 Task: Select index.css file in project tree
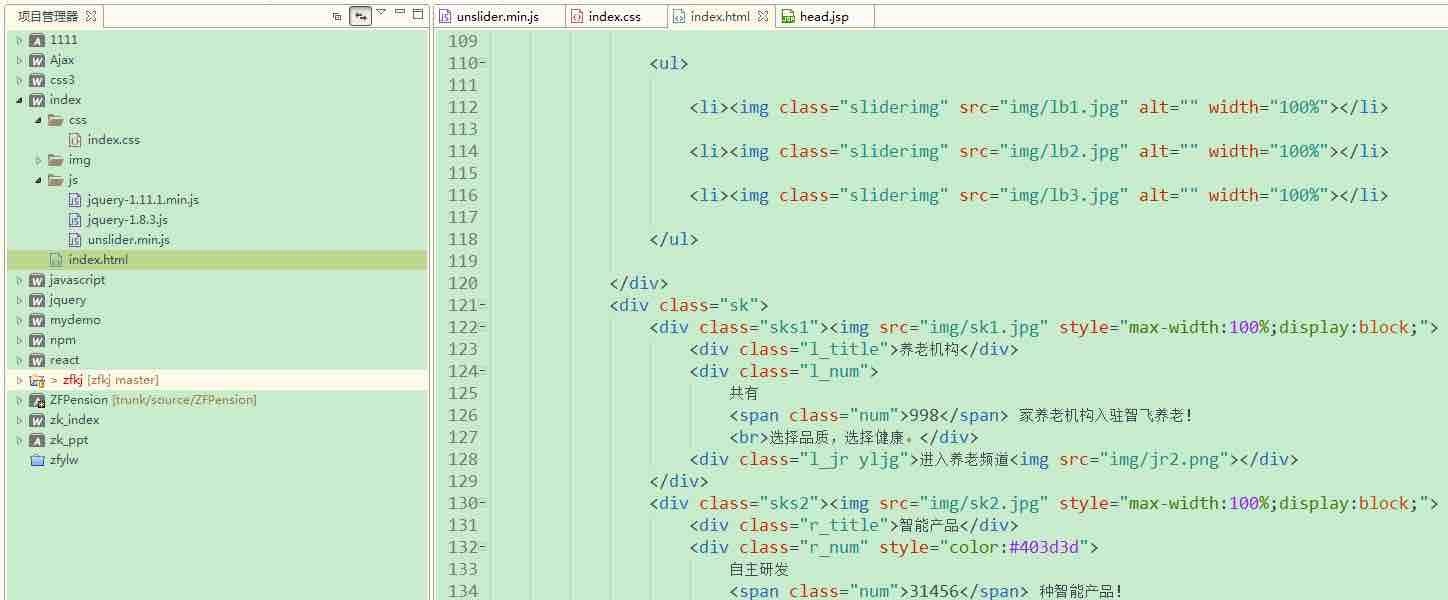pyautogui.click(x=113, y=140)
